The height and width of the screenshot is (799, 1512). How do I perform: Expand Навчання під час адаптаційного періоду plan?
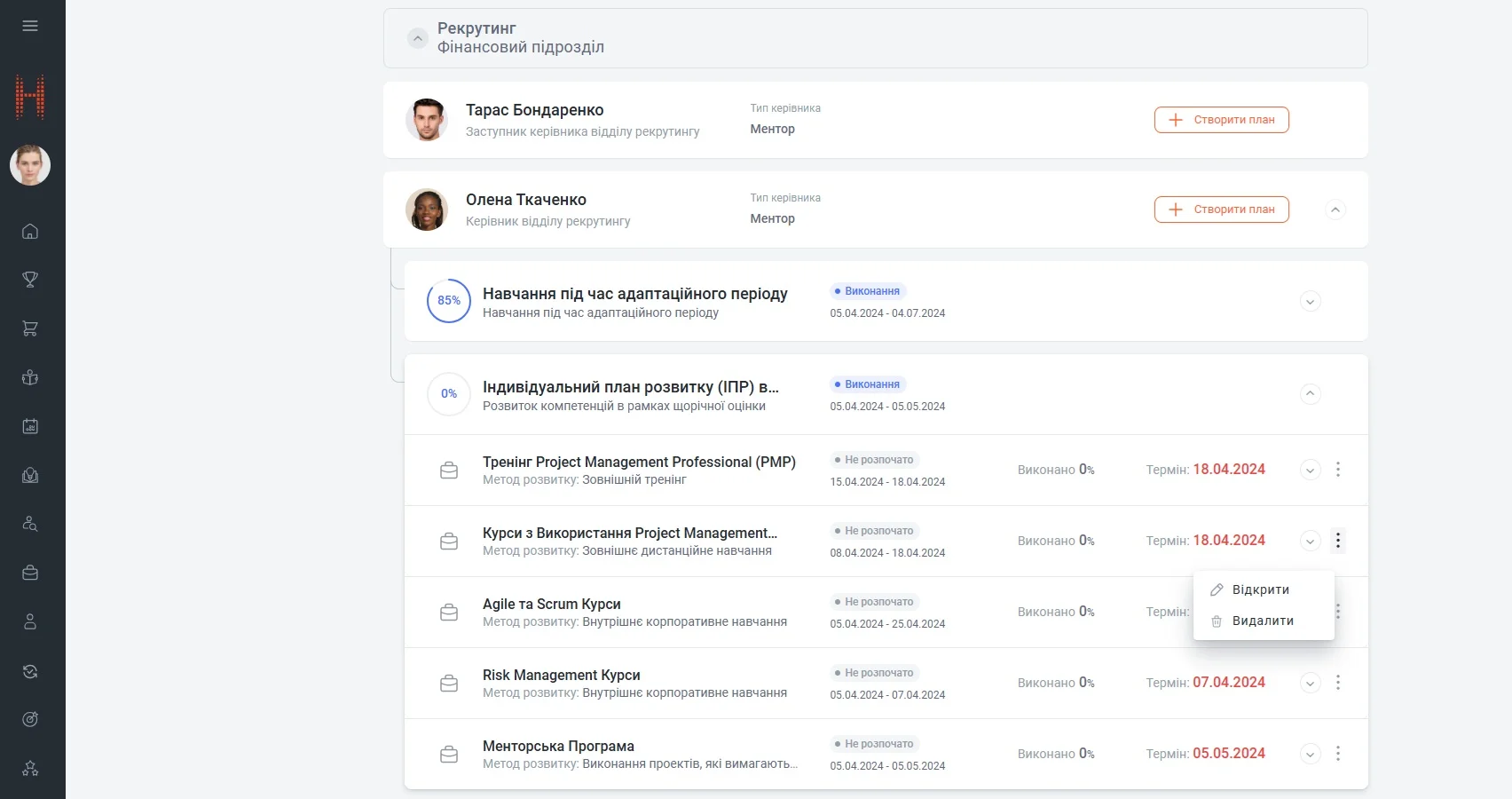coord(1310,301)
